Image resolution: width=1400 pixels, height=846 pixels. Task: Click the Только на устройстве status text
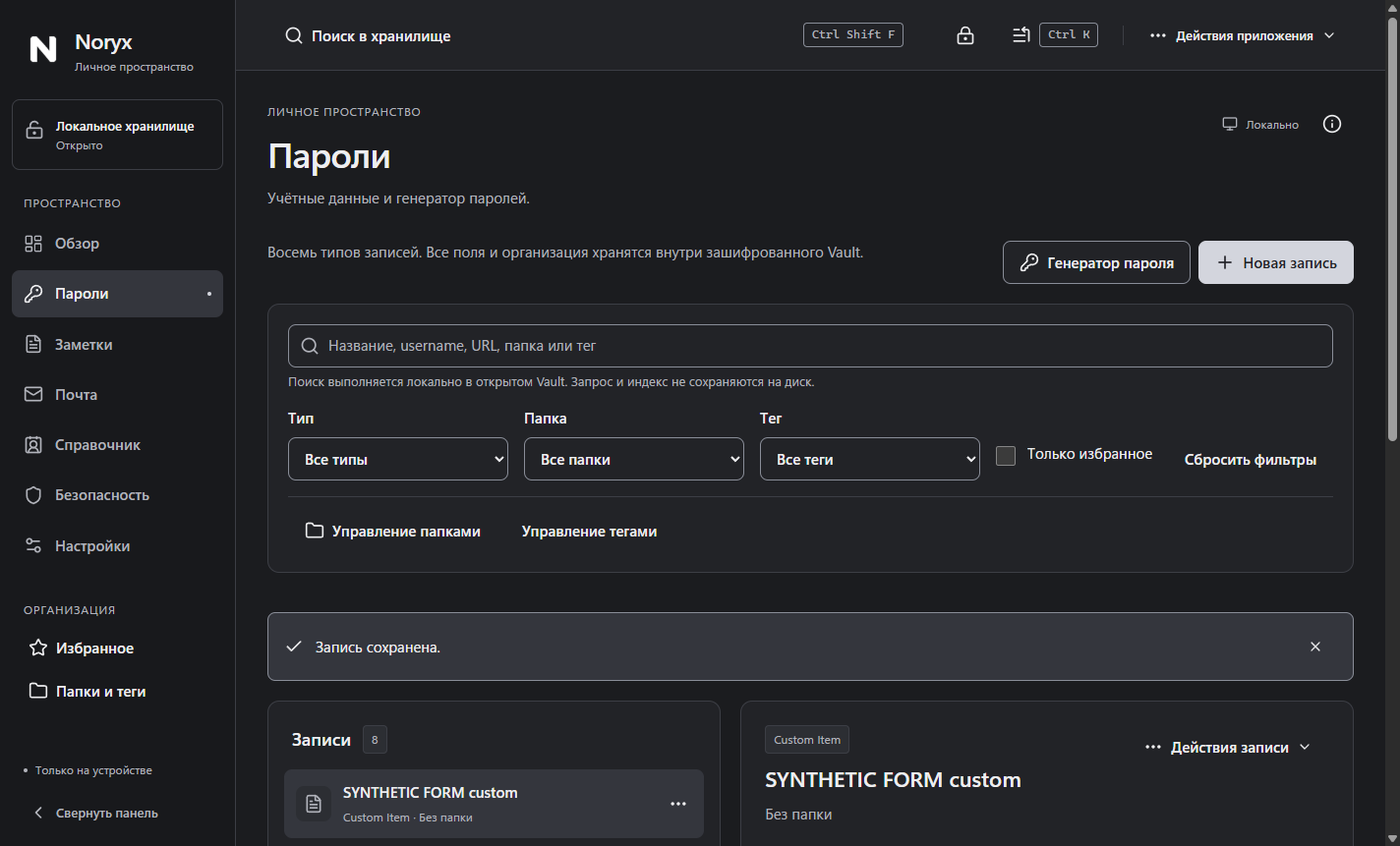(93, 770)
